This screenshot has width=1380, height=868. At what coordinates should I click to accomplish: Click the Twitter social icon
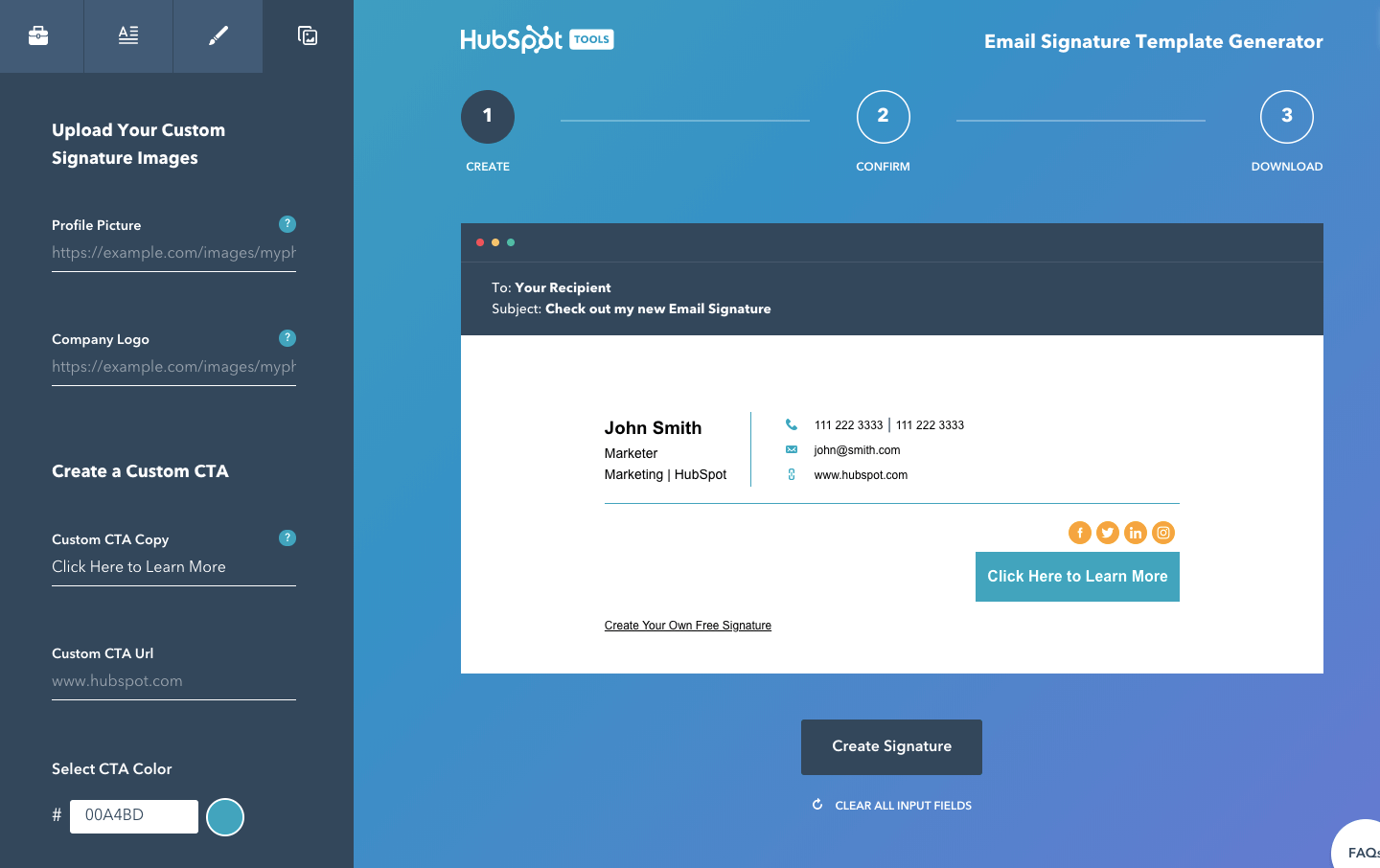[x=1108, y=533]
